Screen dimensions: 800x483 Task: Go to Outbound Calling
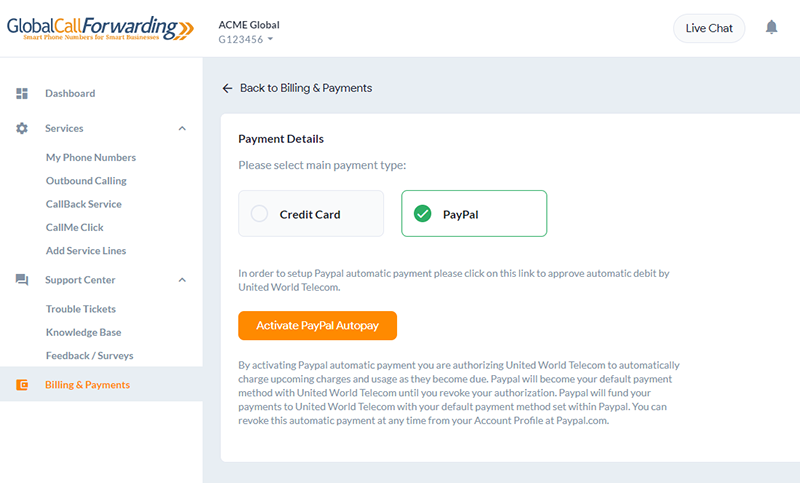coord(86,181)
